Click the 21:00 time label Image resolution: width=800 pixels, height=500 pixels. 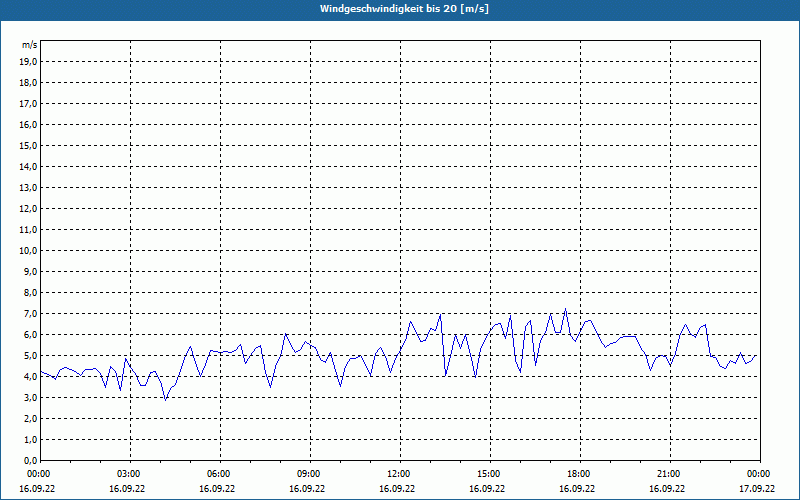pyautogui.click(x=670, y=474)
